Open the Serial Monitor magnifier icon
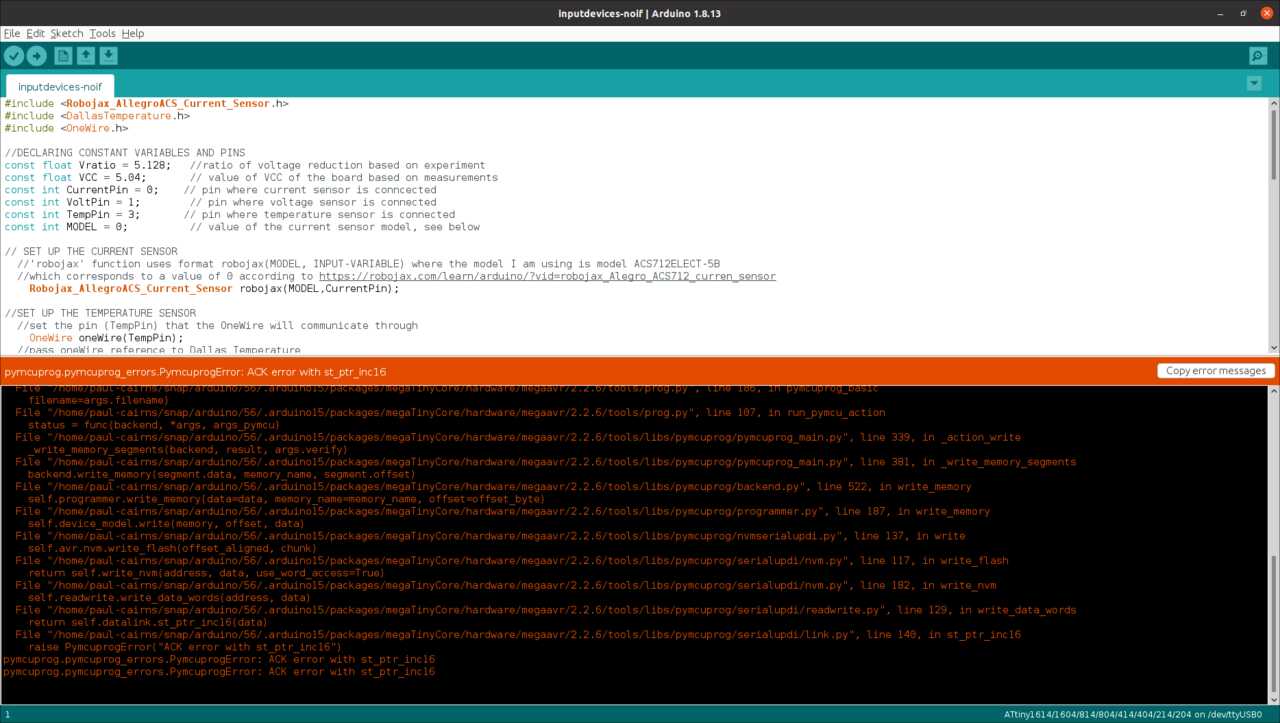This screenshot has width=1280, height=723. click(1258, 56)
